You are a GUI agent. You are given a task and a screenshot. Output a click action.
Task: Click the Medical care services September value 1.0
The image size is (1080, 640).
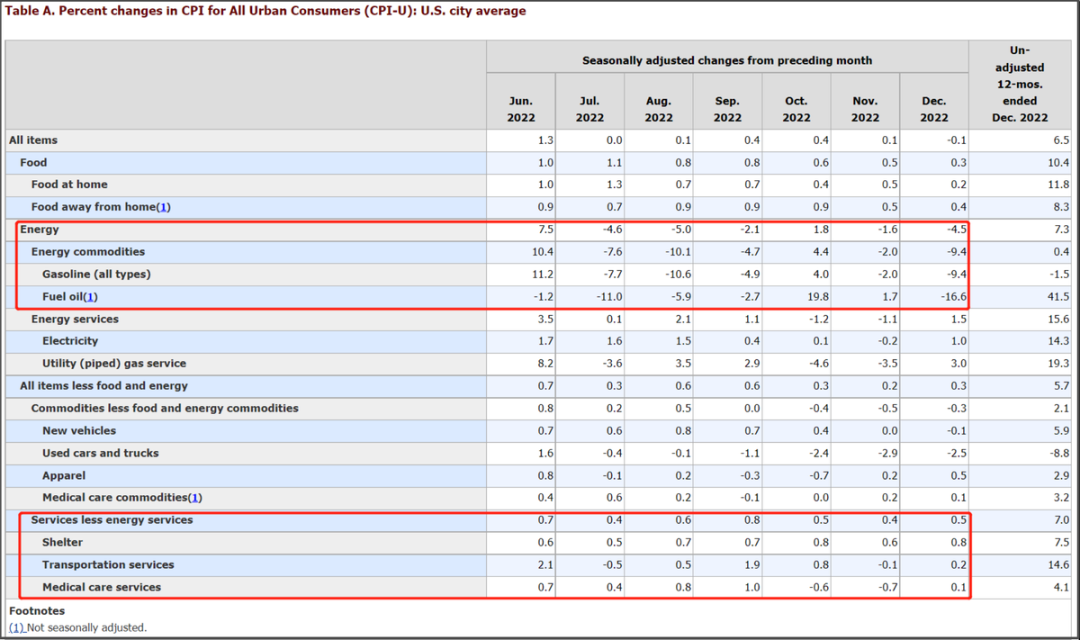(x=752, y=588)
